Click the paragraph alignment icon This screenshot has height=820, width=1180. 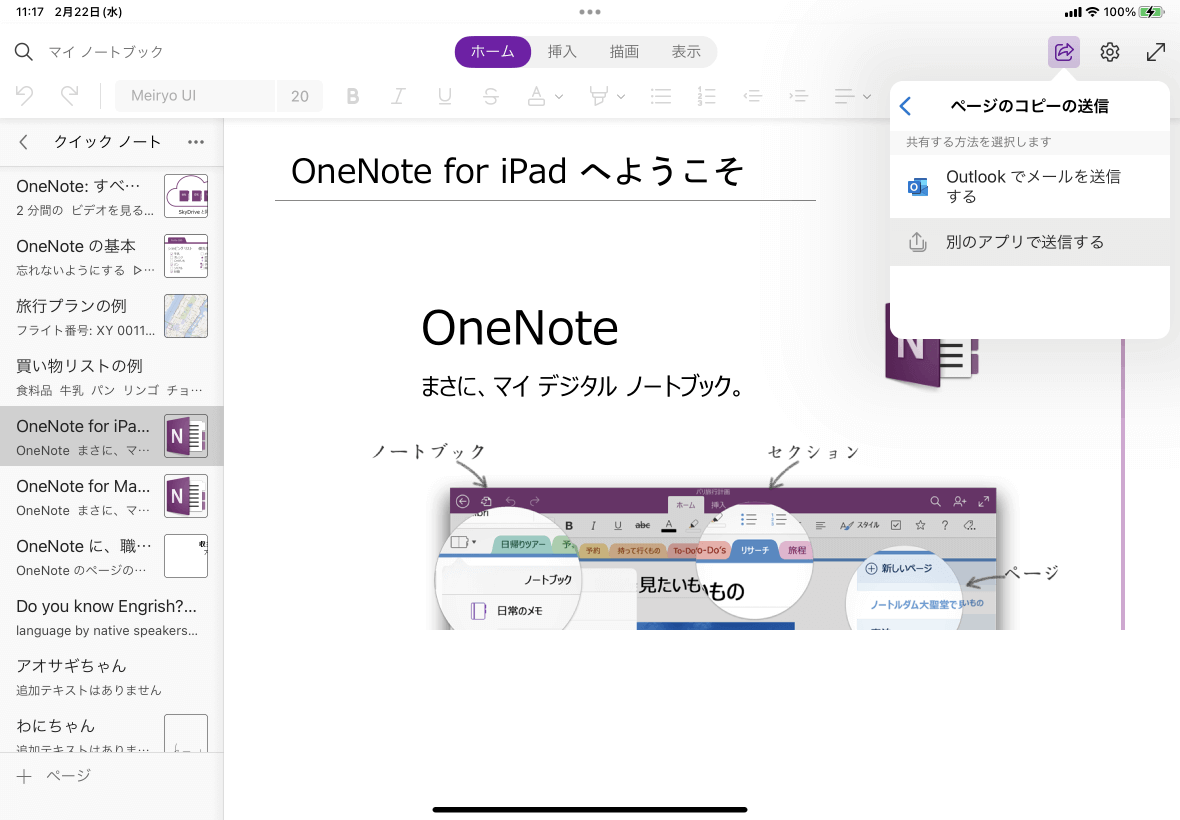pyautogui.click(x=844, y=96)
